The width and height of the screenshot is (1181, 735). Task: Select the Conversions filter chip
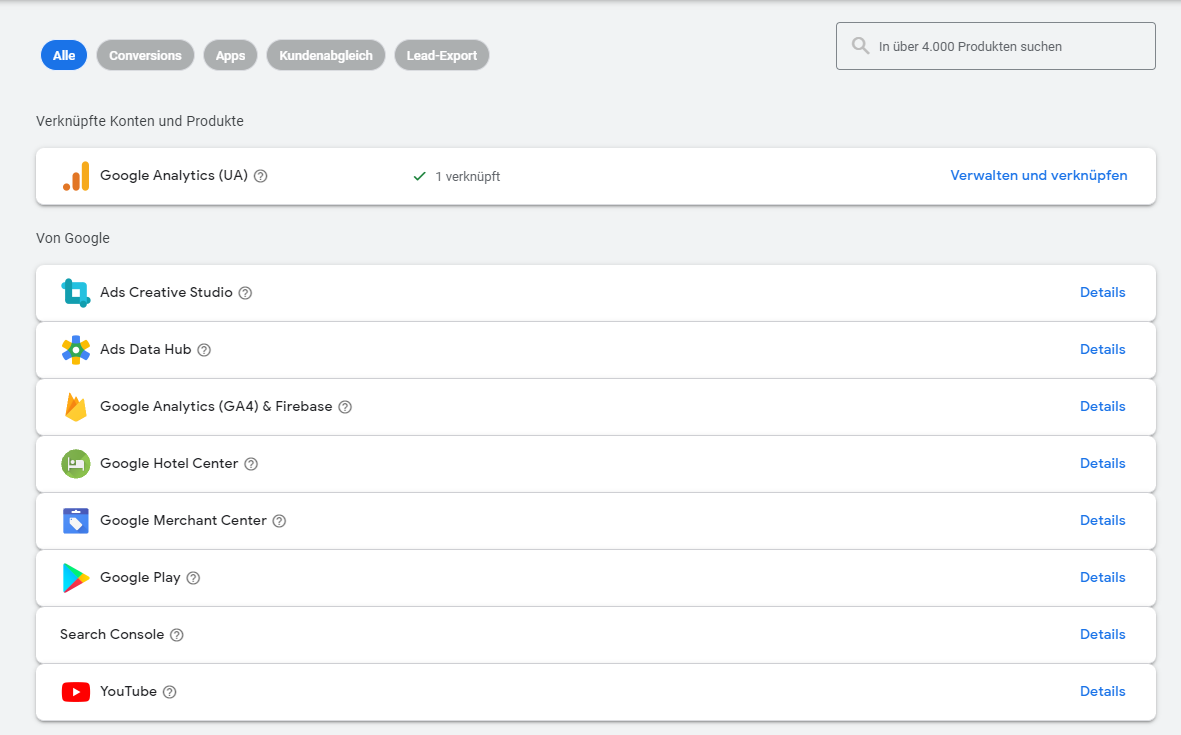[x=145, y=55]
